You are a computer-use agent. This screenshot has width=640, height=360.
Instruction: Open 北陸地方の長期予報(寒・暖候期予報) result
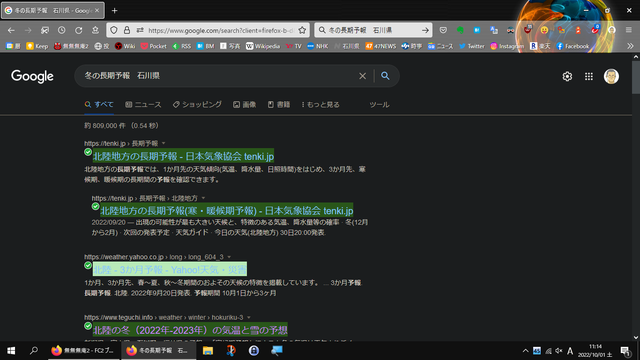[227, 211]
